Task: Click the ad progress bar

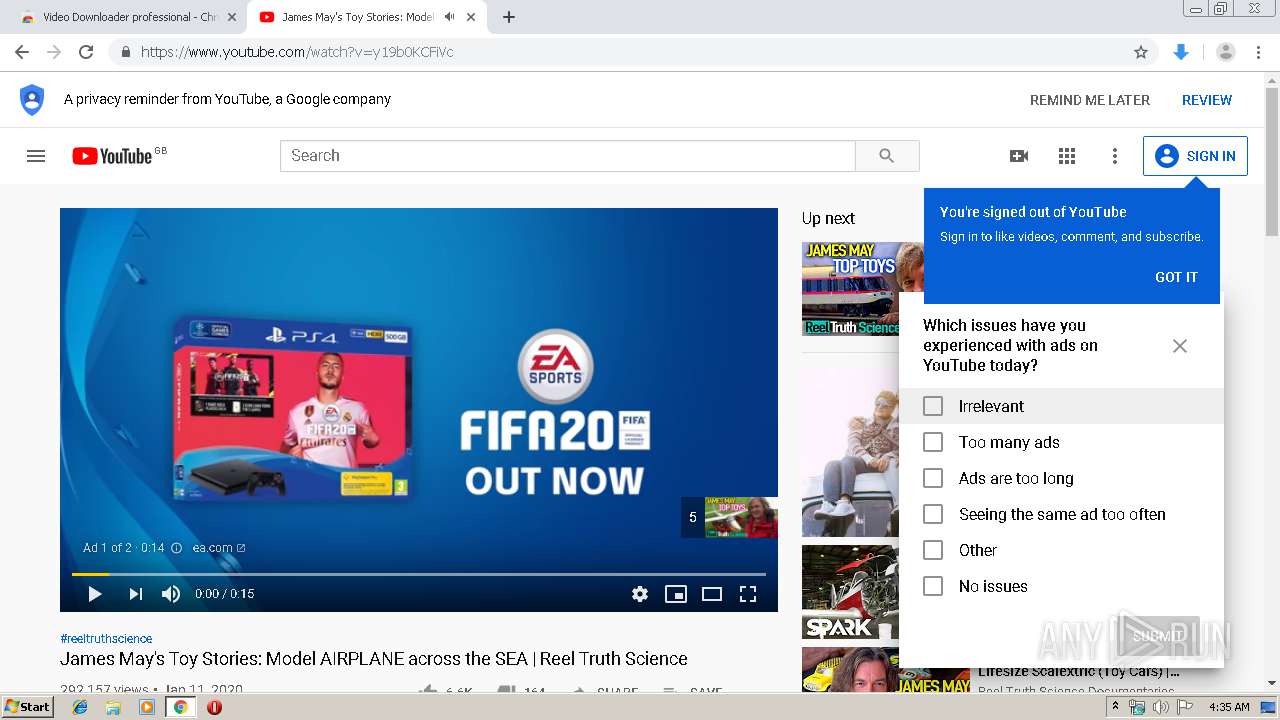Action: (x=419, y=574)
